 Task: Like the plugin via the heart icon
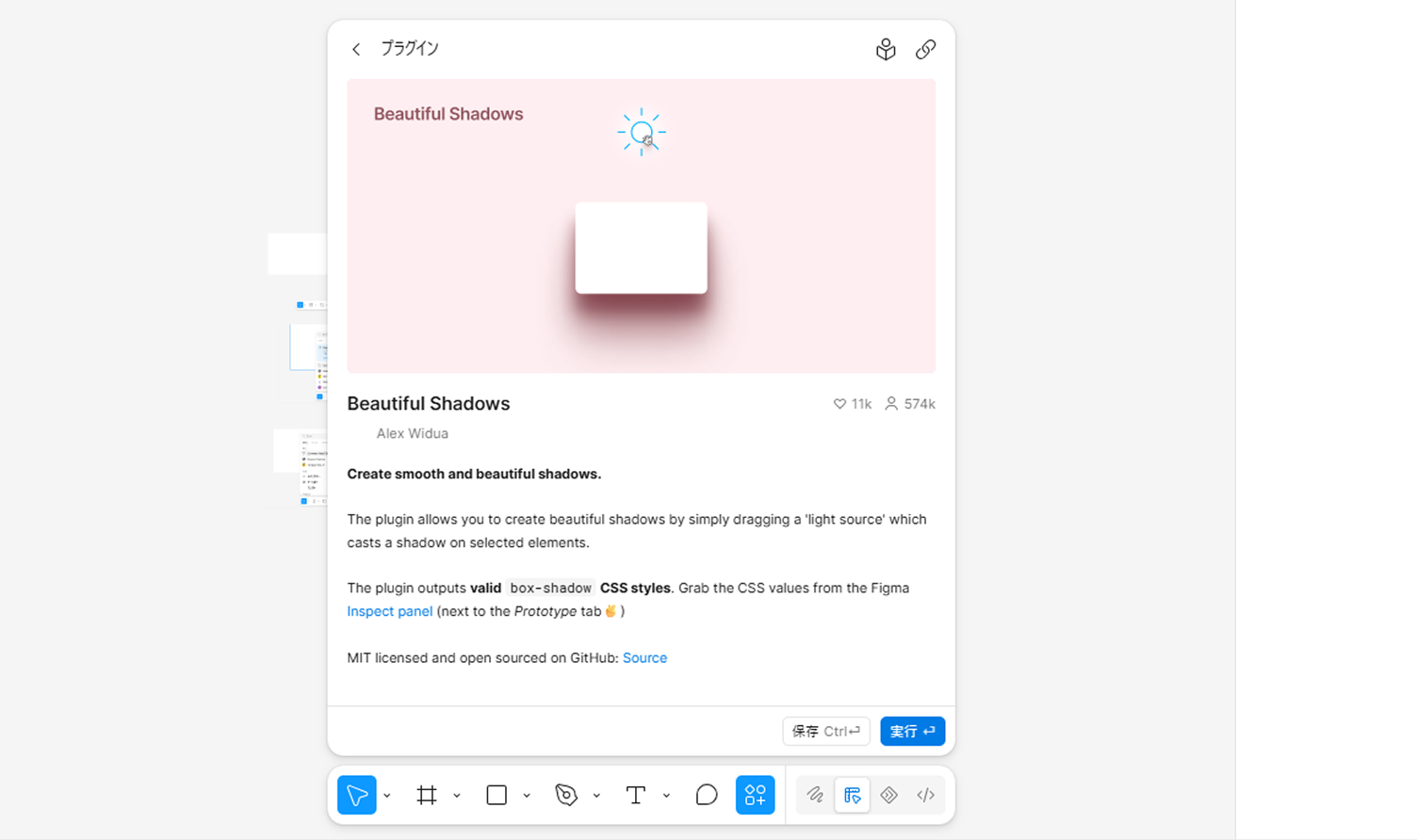tap(839, 404)
